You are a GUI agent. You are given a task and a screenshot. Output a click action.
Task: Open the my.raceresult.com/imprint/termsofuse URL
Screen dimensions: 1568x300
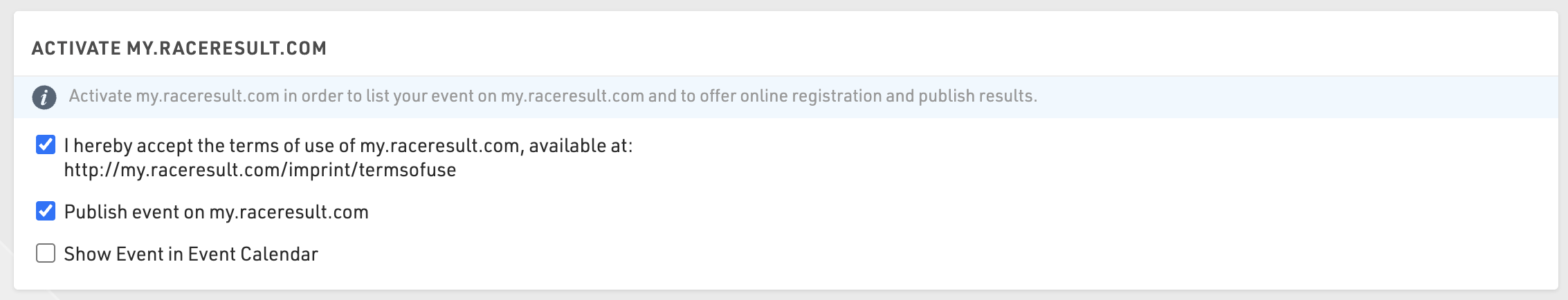[x=260, y=170]
